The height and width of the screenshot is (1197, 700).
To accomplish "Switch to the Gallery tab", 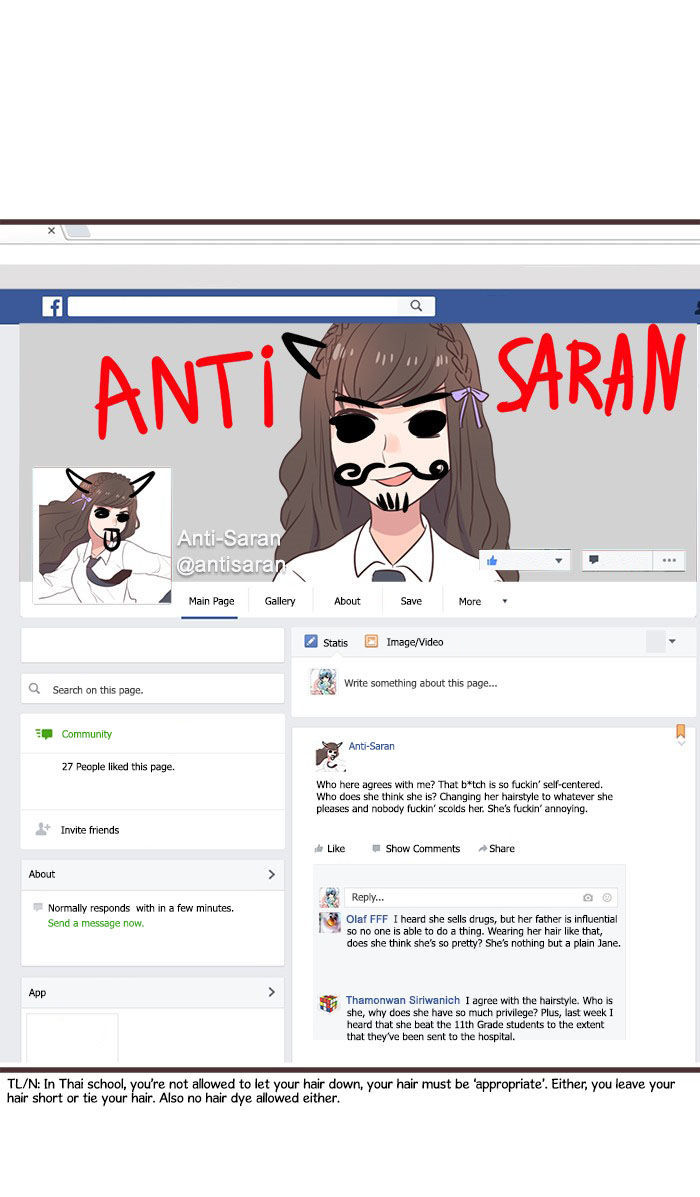I will coord(280,601).
